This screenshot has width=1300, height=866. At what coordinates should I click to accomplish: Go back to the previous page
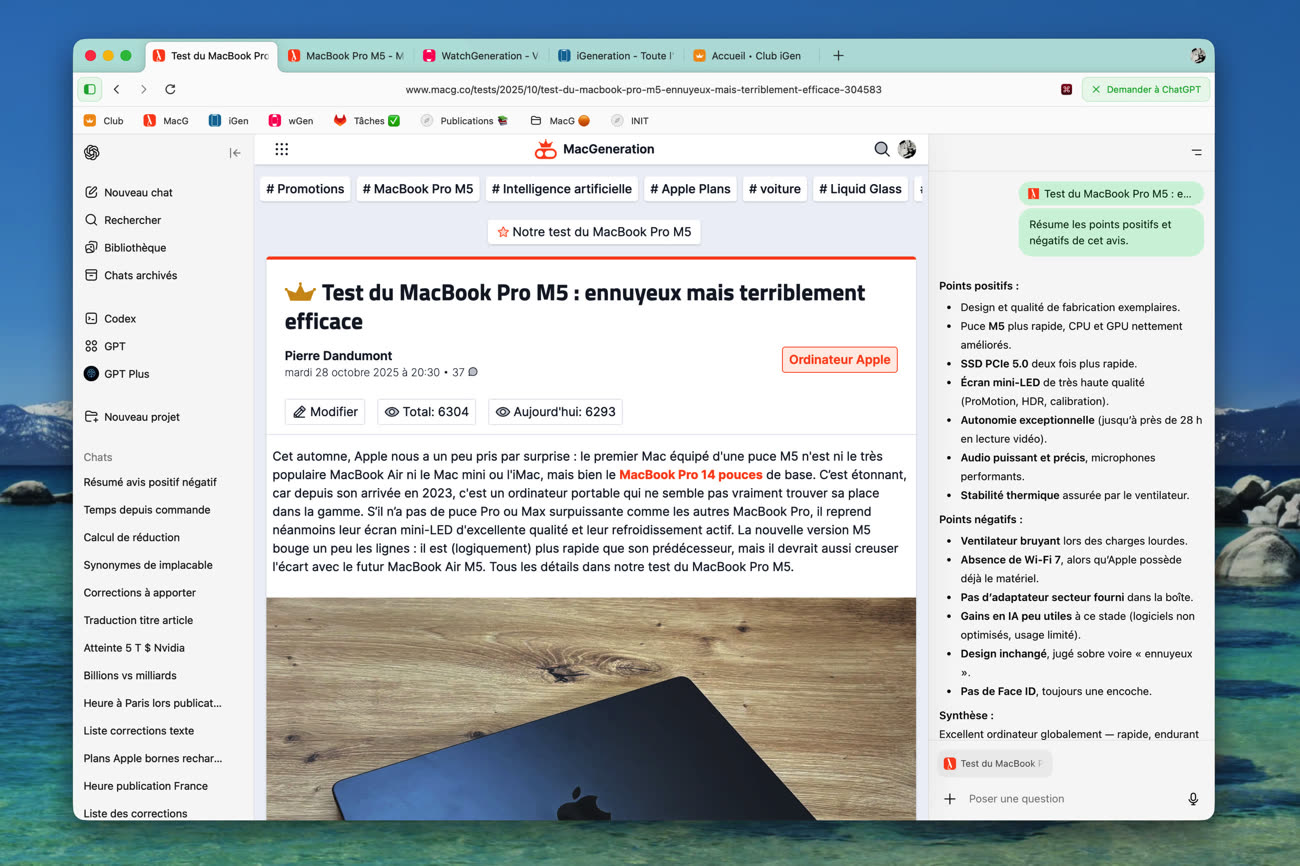pyautogui.click(x=117, y=89)
